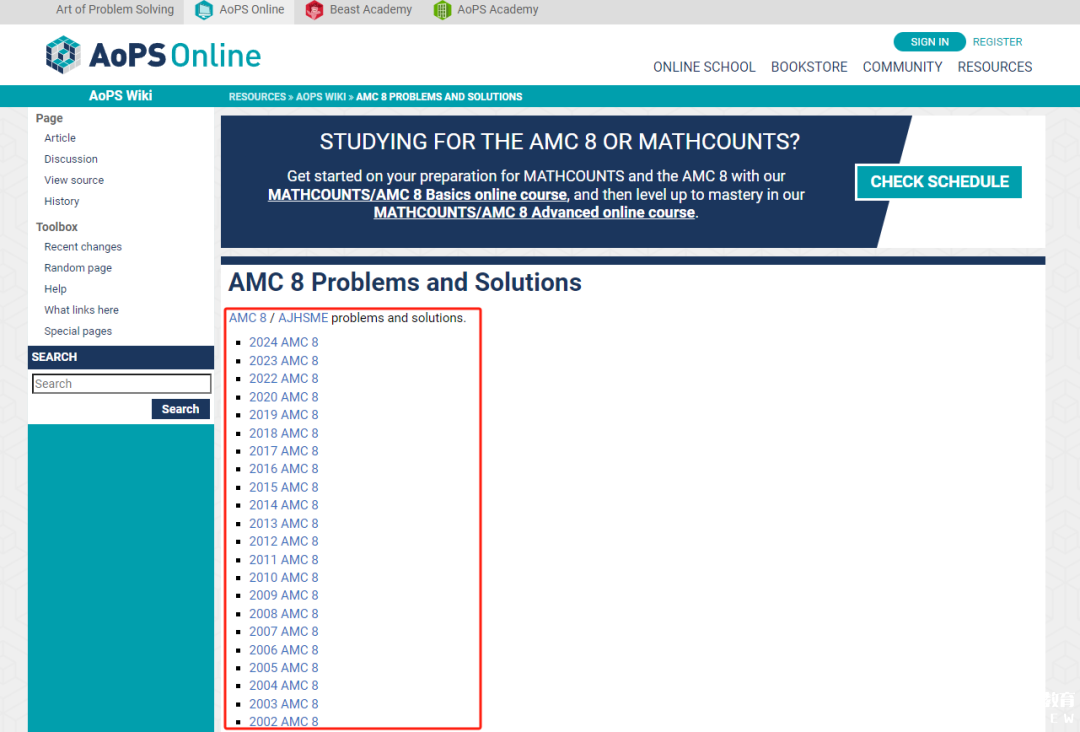Click the AoPS Online tab icon
Screen dimensions: 1080x732
(204, 10)
